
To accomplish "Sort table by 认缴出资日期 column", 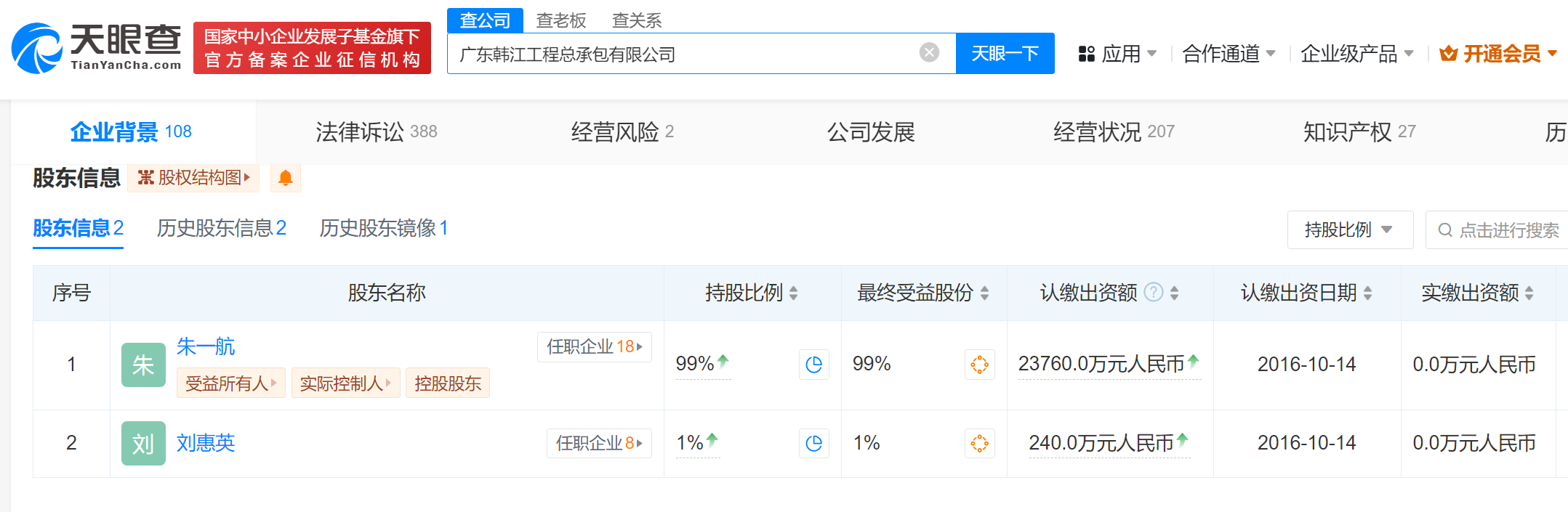I will [x=1367, y=293].
